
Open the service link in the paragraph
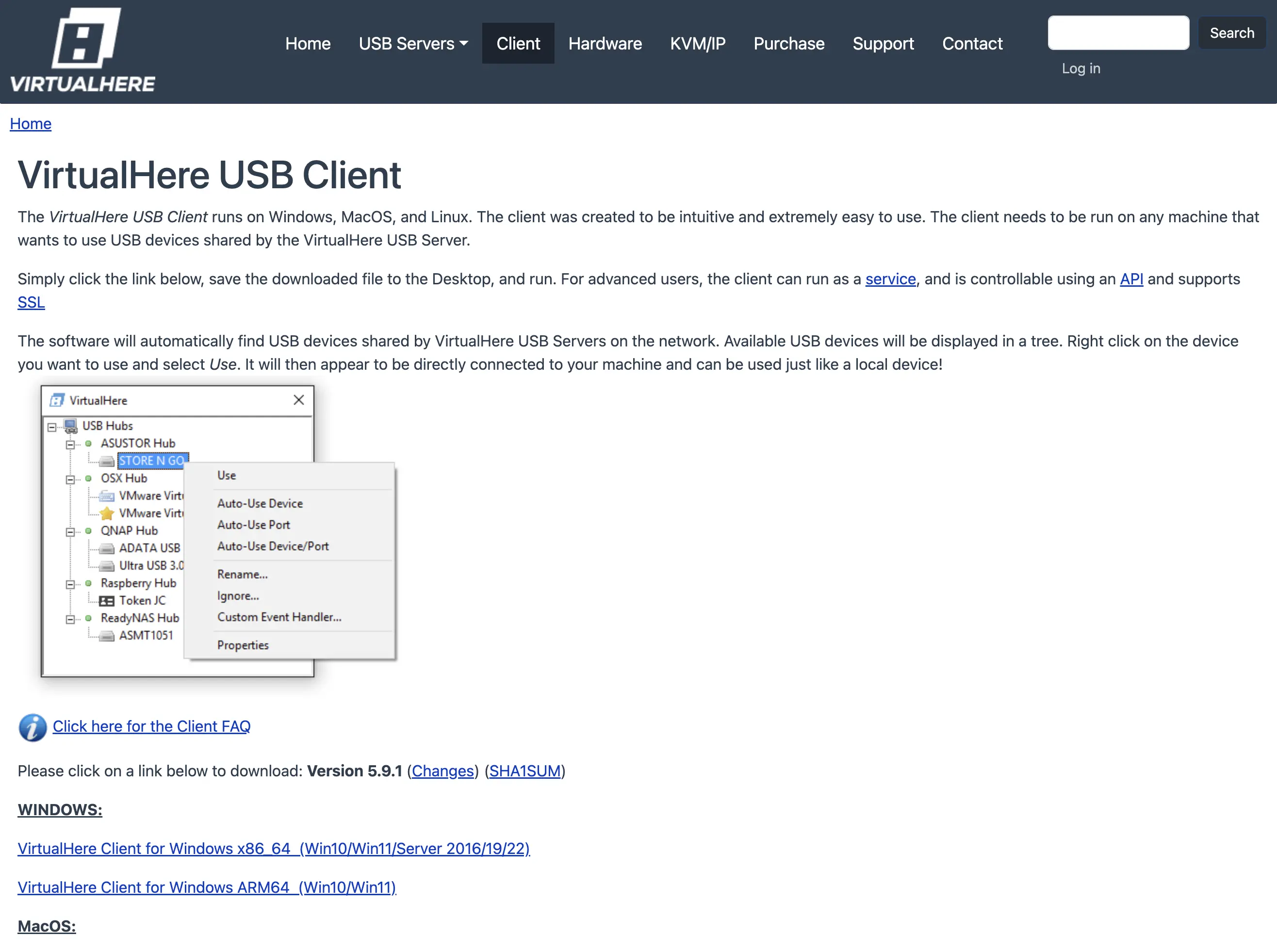pyautogui.click(x=890, y=279)
